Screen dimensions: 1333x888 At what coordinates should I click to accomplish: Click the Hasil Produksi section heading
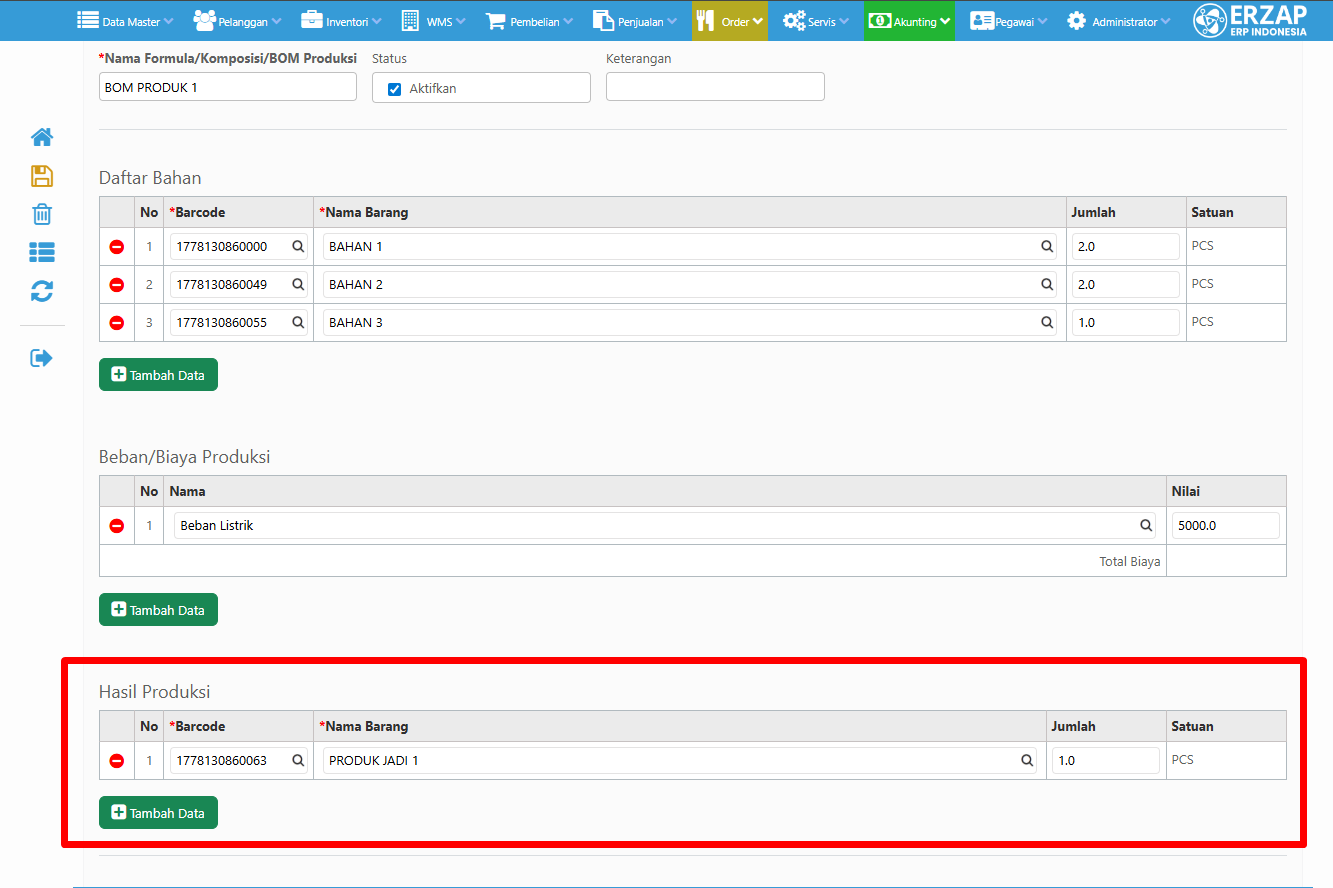click(x=155, y=692)
